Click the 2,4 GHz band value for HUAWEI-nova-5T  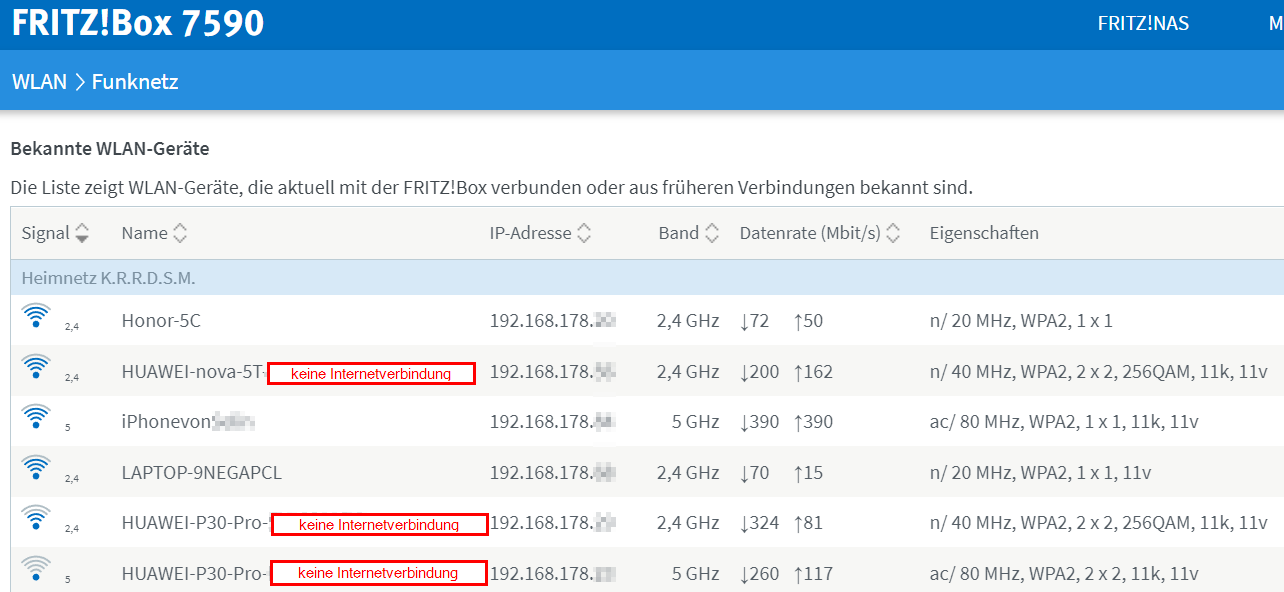click(688, 372)
